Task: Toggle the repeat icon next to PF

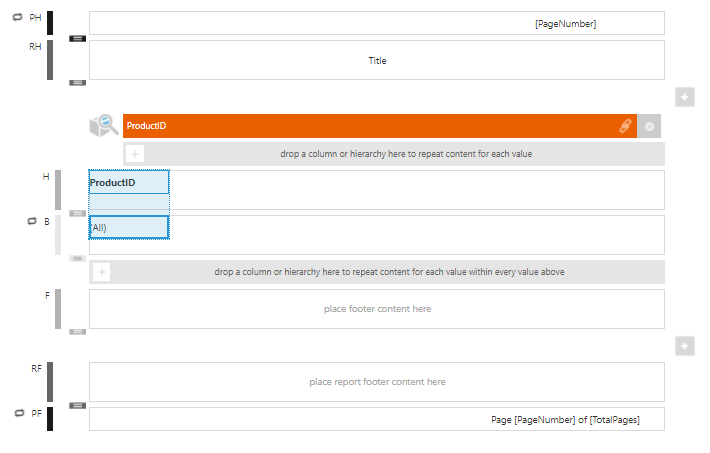Action: [18, 412]
